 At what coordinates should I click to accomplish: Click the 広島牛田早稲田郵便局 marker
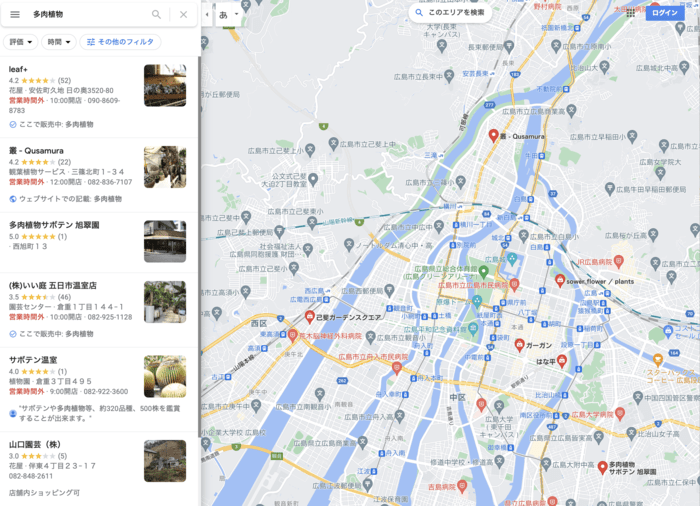610,188
